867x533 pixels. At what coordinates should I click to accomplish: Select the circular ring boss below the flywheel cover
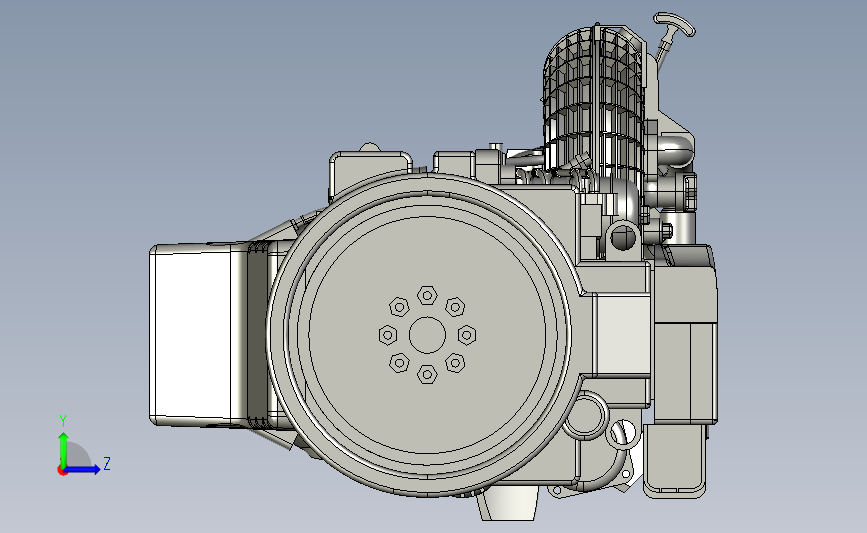(584, 415)
